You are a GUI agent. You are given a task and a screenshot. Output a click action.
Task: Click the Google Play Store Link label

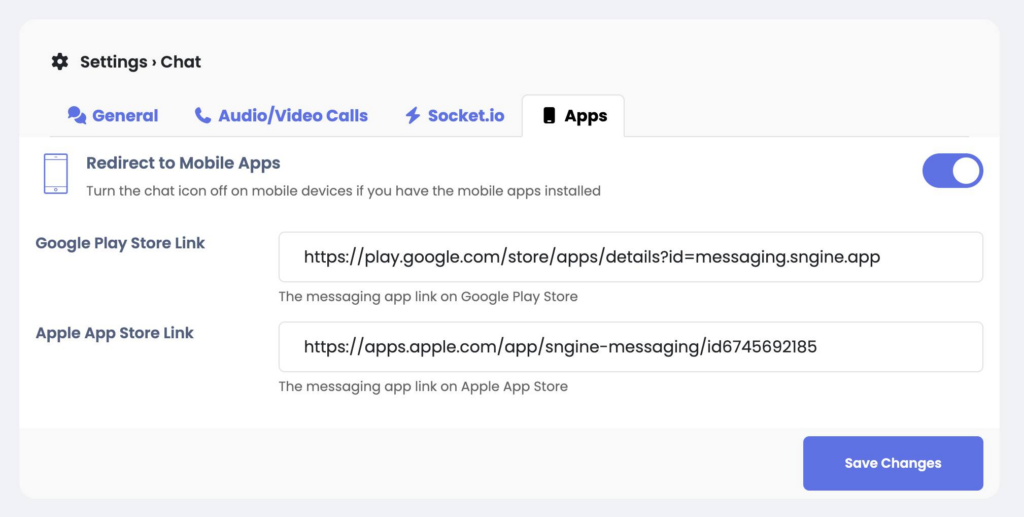[x=120, y=243]
